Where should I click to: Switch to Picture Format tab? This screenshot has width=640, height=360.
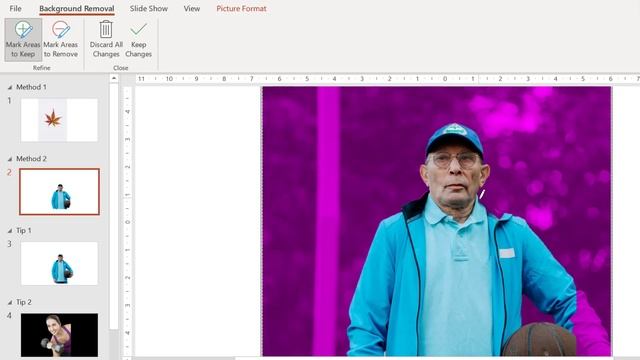(x=241, y=9)
